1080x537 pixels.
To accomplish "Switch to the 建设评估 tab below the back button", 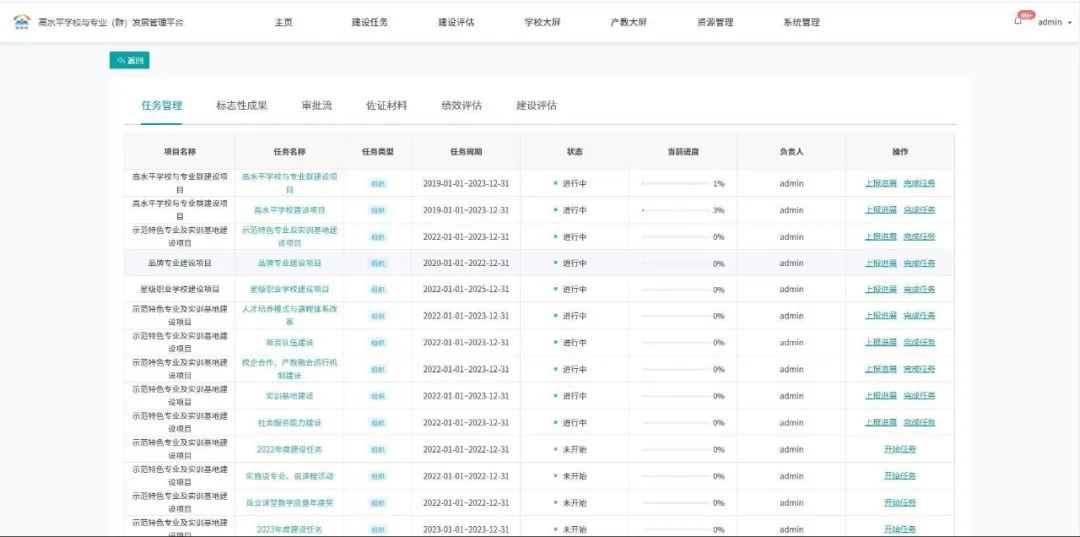I will click(x=537, y=105).
